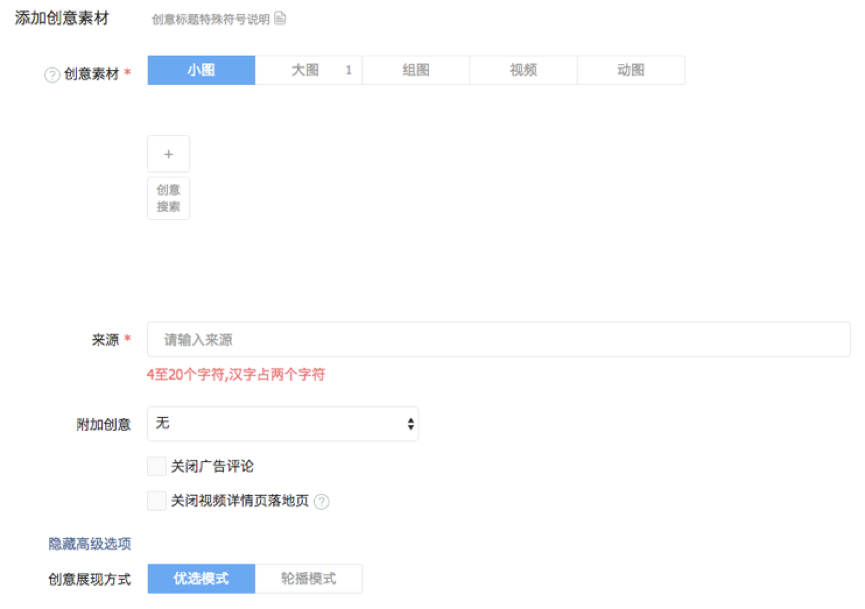Screen dimensions: 865x609
Task: Click the help icon beside 创意素材 label
Action: tap(52, 75)
